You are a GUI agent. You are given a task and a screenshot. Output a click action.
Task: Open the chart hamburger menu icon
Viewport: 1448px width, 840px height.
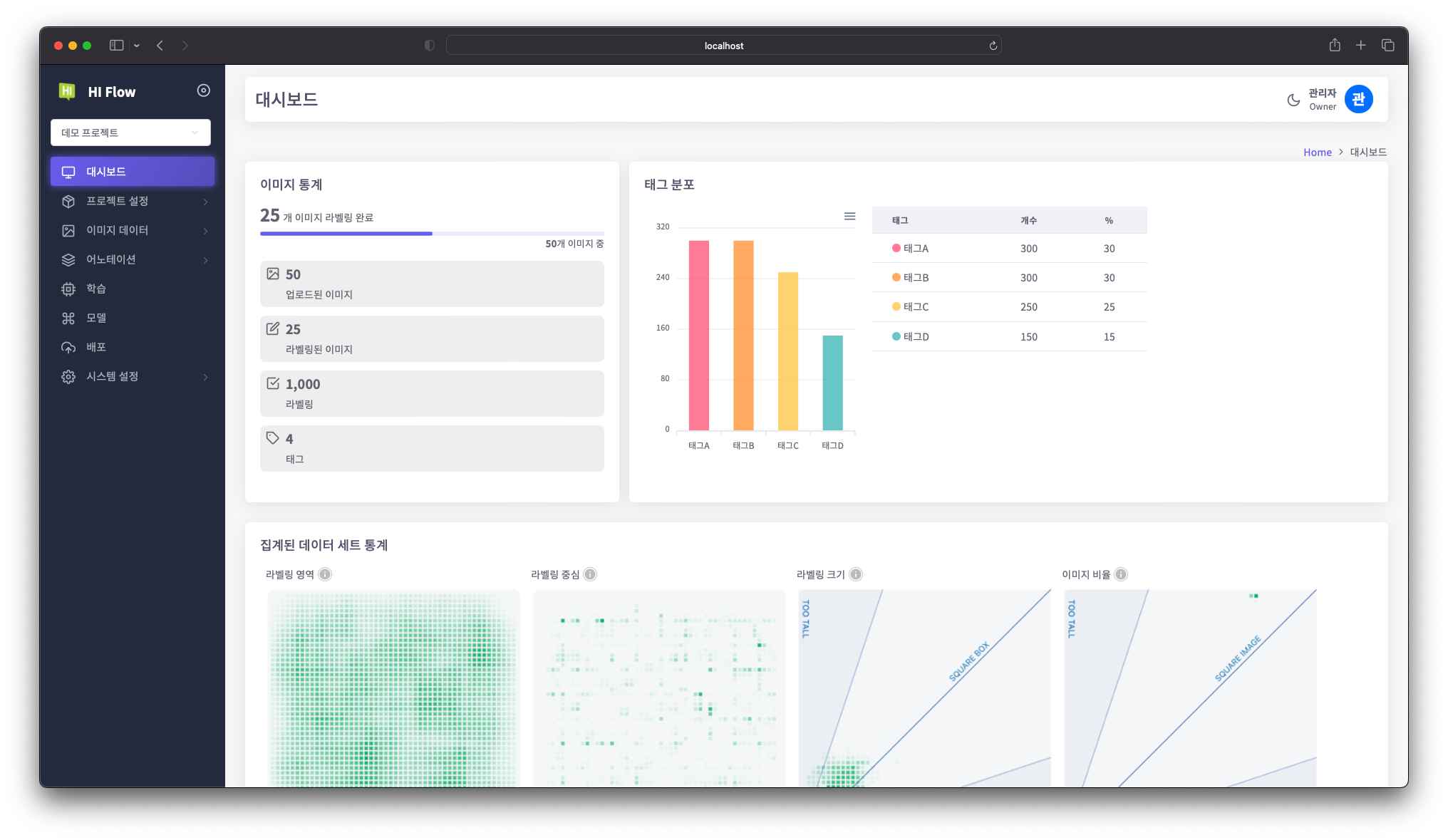(x=849, y=216)
